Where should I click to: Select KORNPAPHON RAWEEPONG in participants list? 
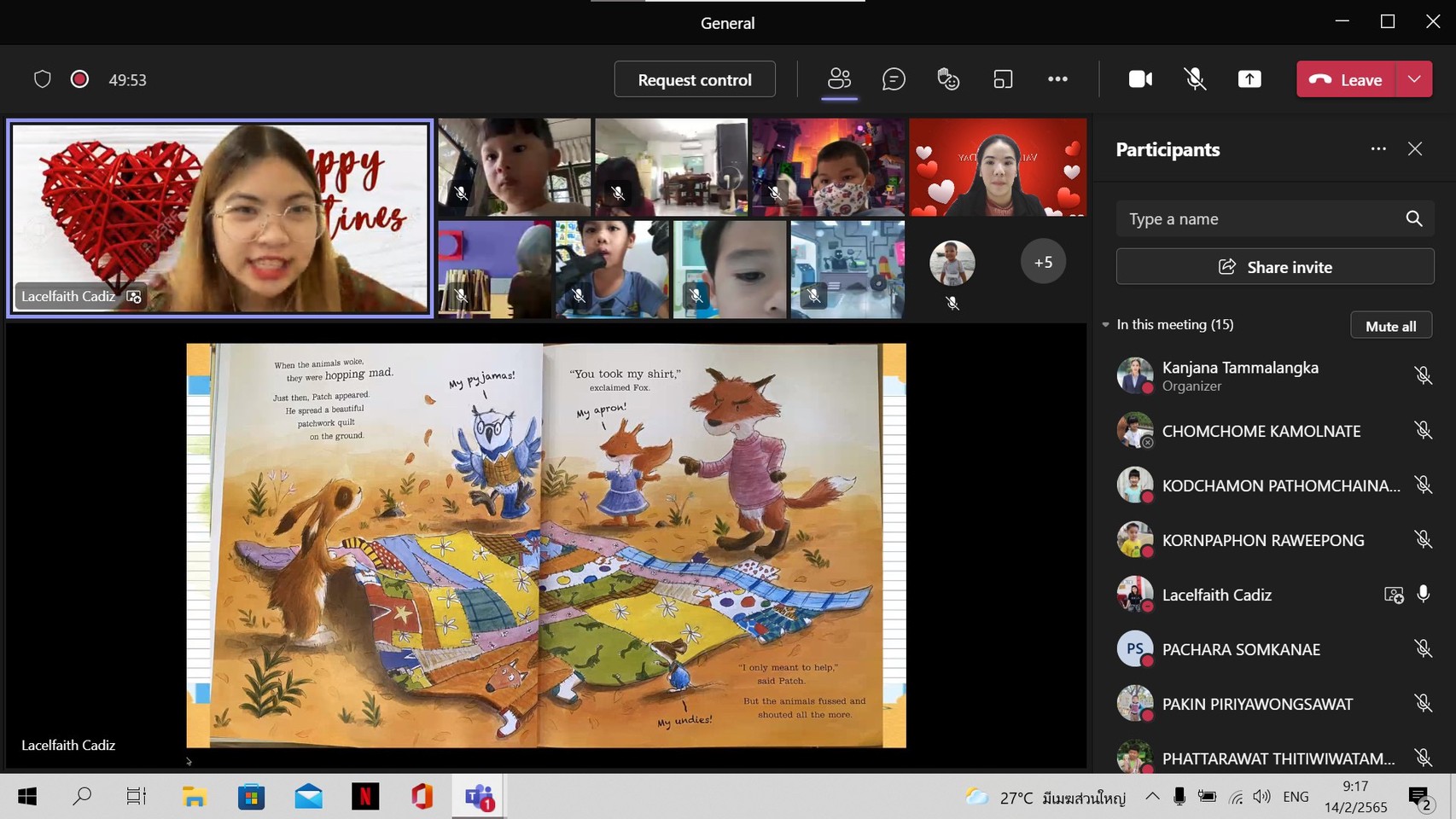(1275, 540)
